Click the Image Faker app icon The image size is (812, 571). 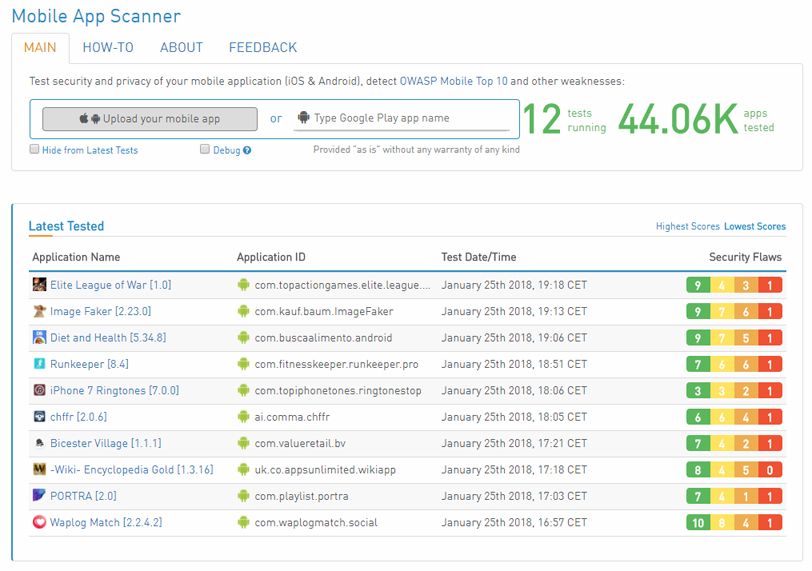(40, 311)
